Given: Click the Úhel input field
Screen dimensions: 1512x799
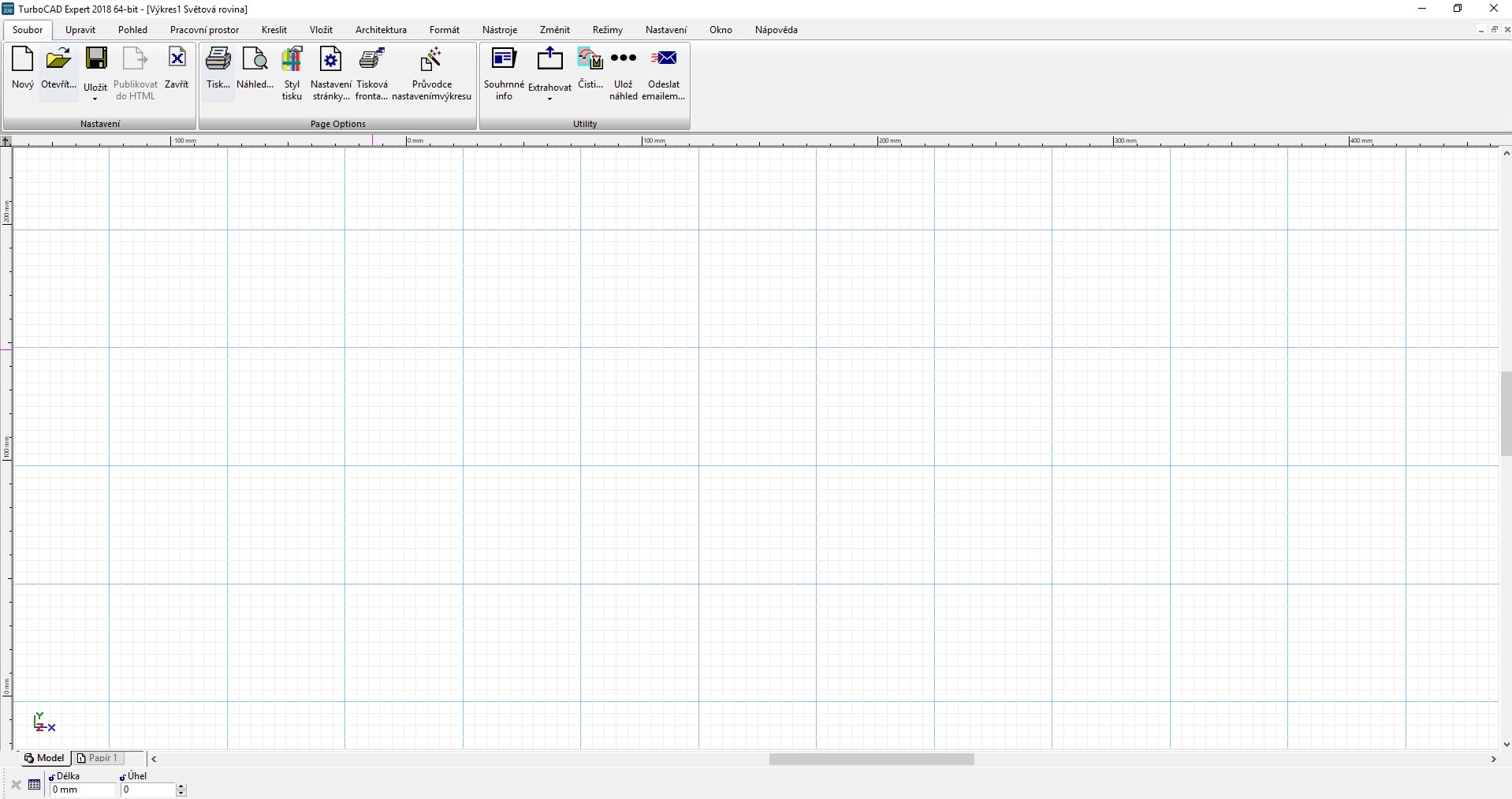Looking at the screenshot, I should coord(148,790).
